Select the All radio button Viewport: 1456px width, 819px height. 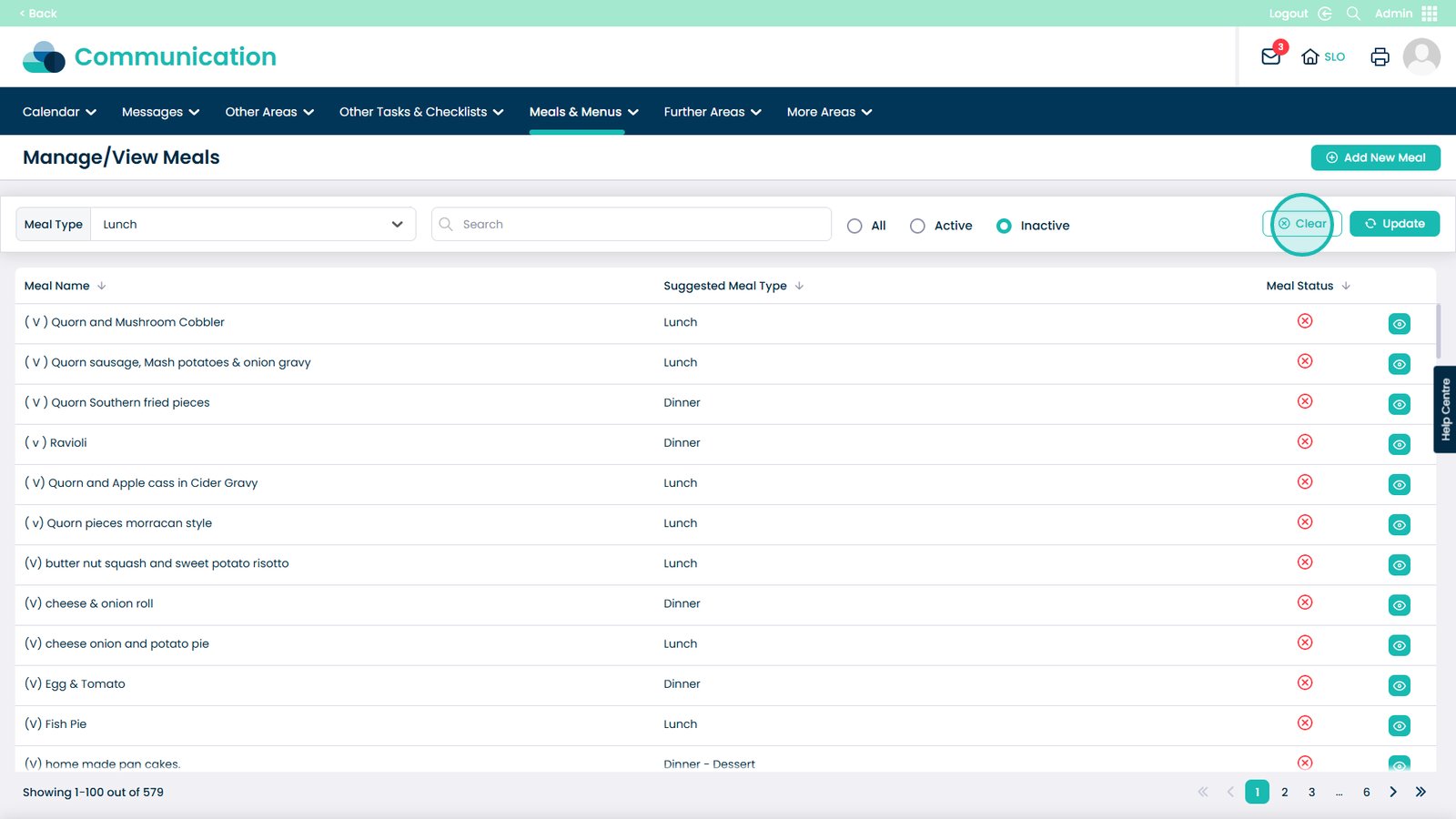pos(854,226)
